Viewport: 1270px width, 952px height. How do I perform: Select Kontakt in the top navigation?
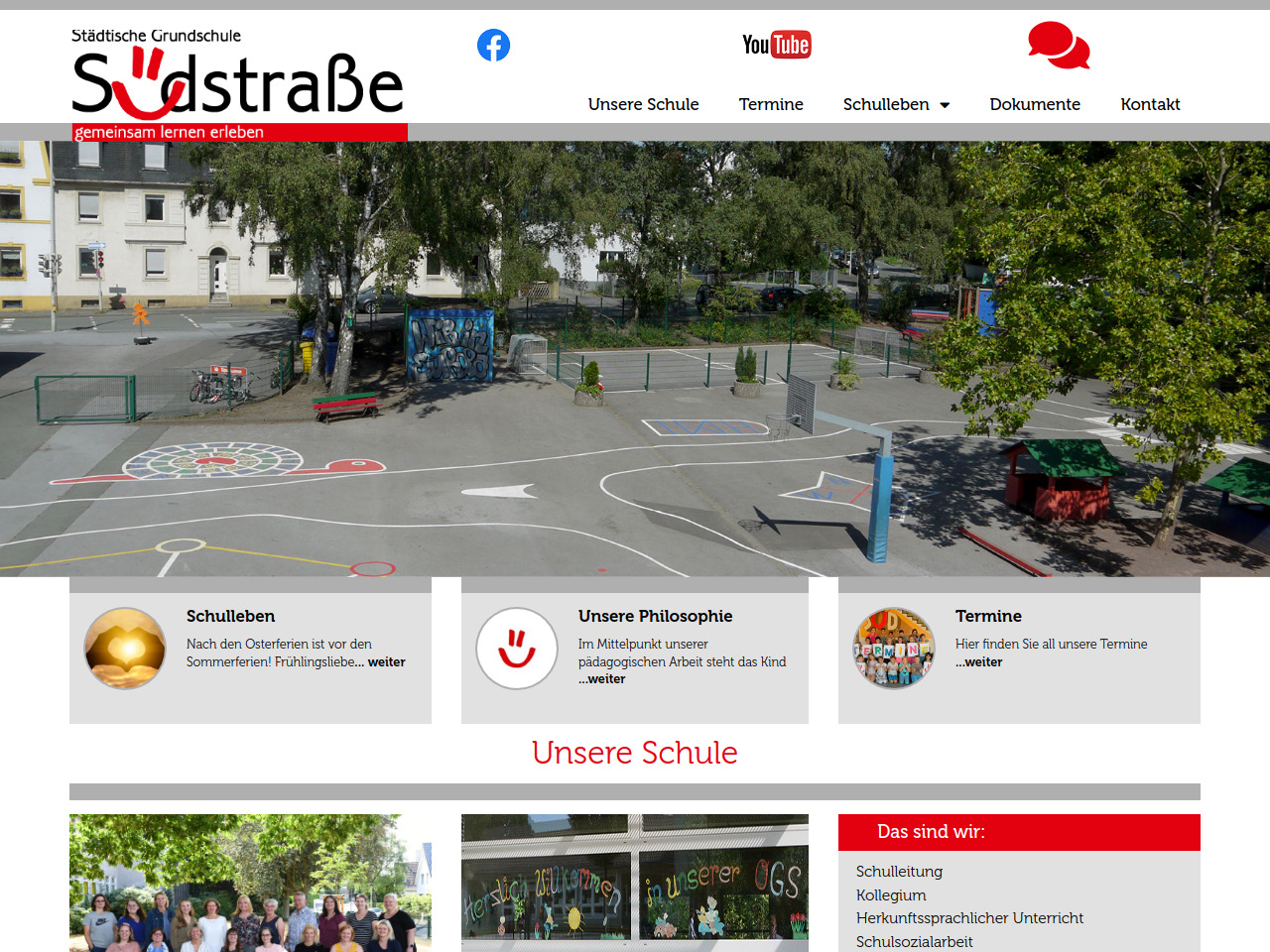(1150, 104)
